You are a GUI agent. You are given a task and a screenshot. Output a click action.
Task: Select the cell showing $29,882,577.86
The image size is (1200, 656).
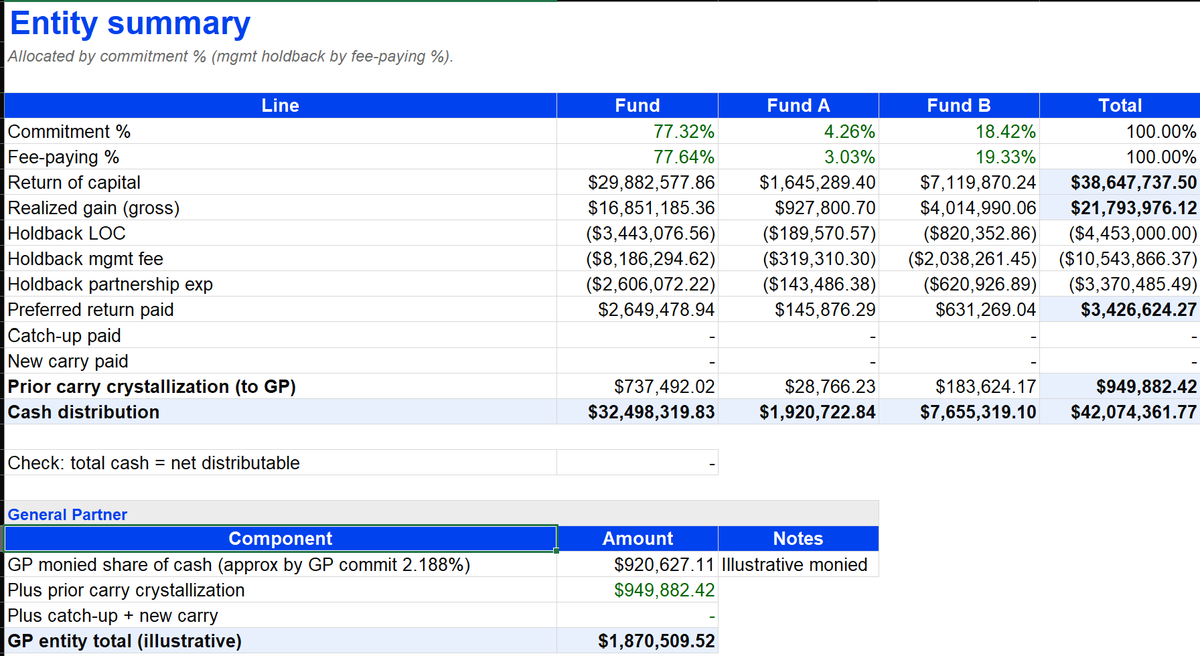point(637,183)
